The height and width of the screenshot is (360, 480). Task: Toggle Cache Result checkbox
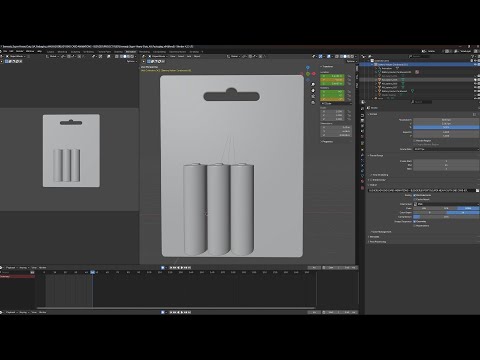tap(414, 199)
